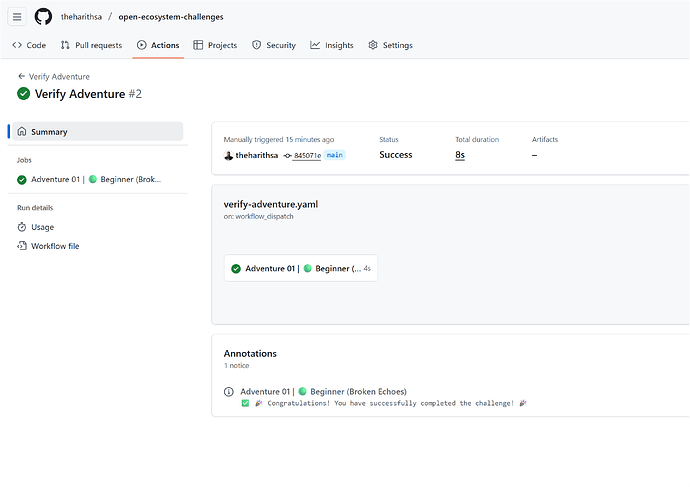Click the Verify Adventure #2 heading

click(x=88, y=94)
